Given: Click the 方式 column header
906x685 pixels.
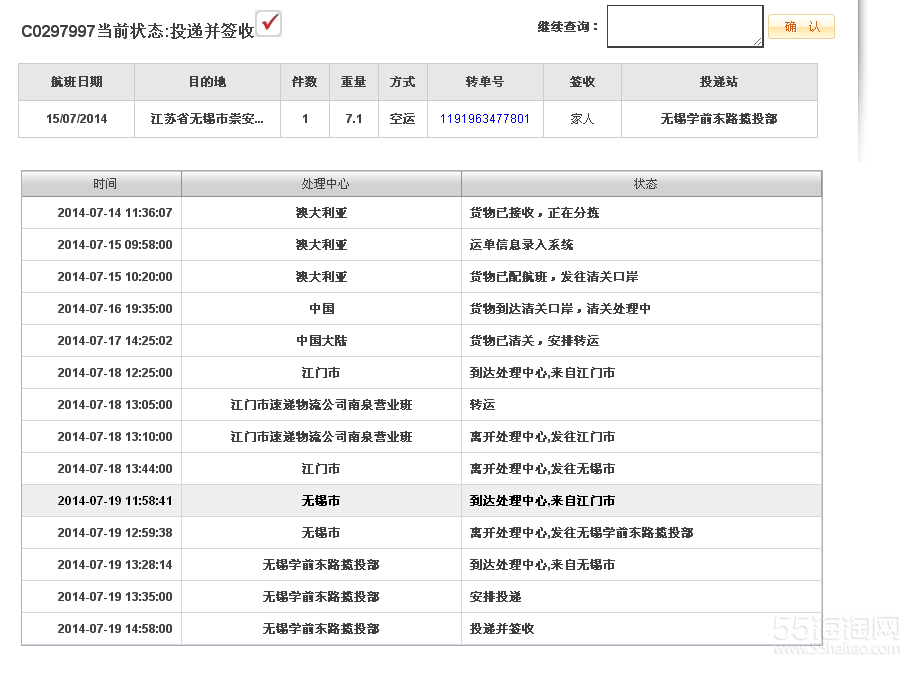Looking at the screenshot, I should coord(403,82).
